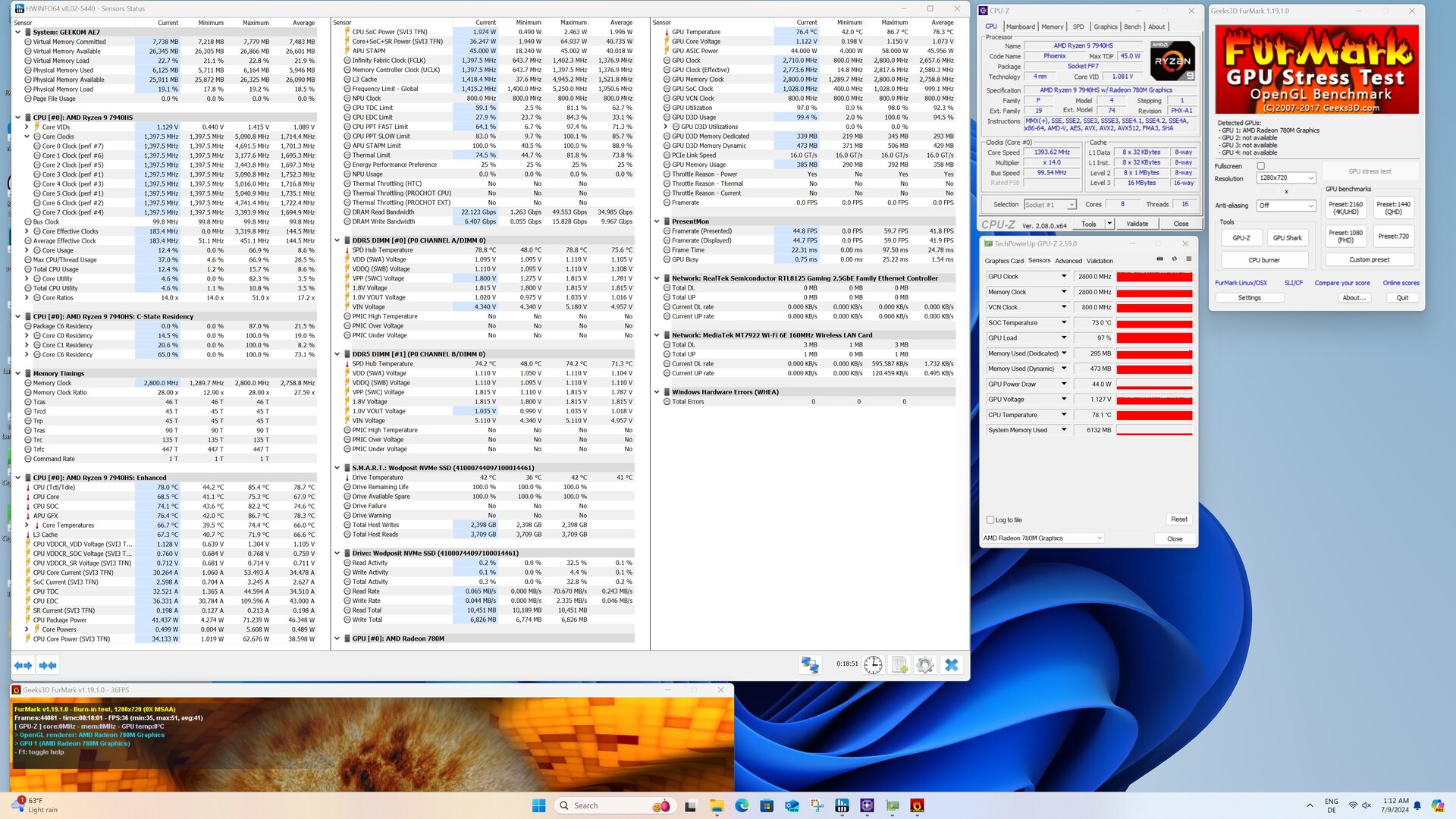Click the HWiNFO logging file icon
Screen dimensions: 1456x819
tap(899, 665)
